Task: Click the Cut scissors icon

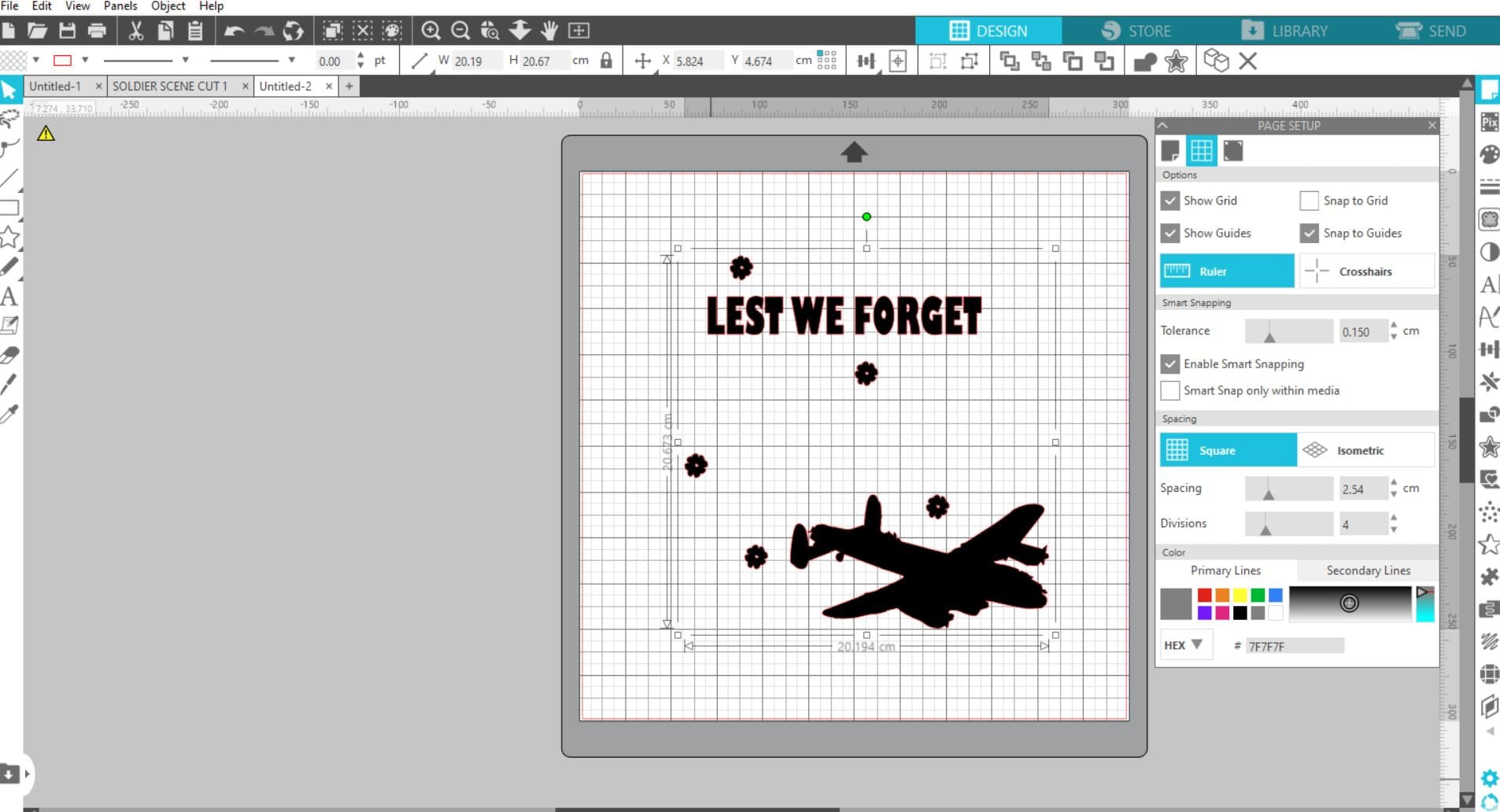Action: tap(136, 31)
